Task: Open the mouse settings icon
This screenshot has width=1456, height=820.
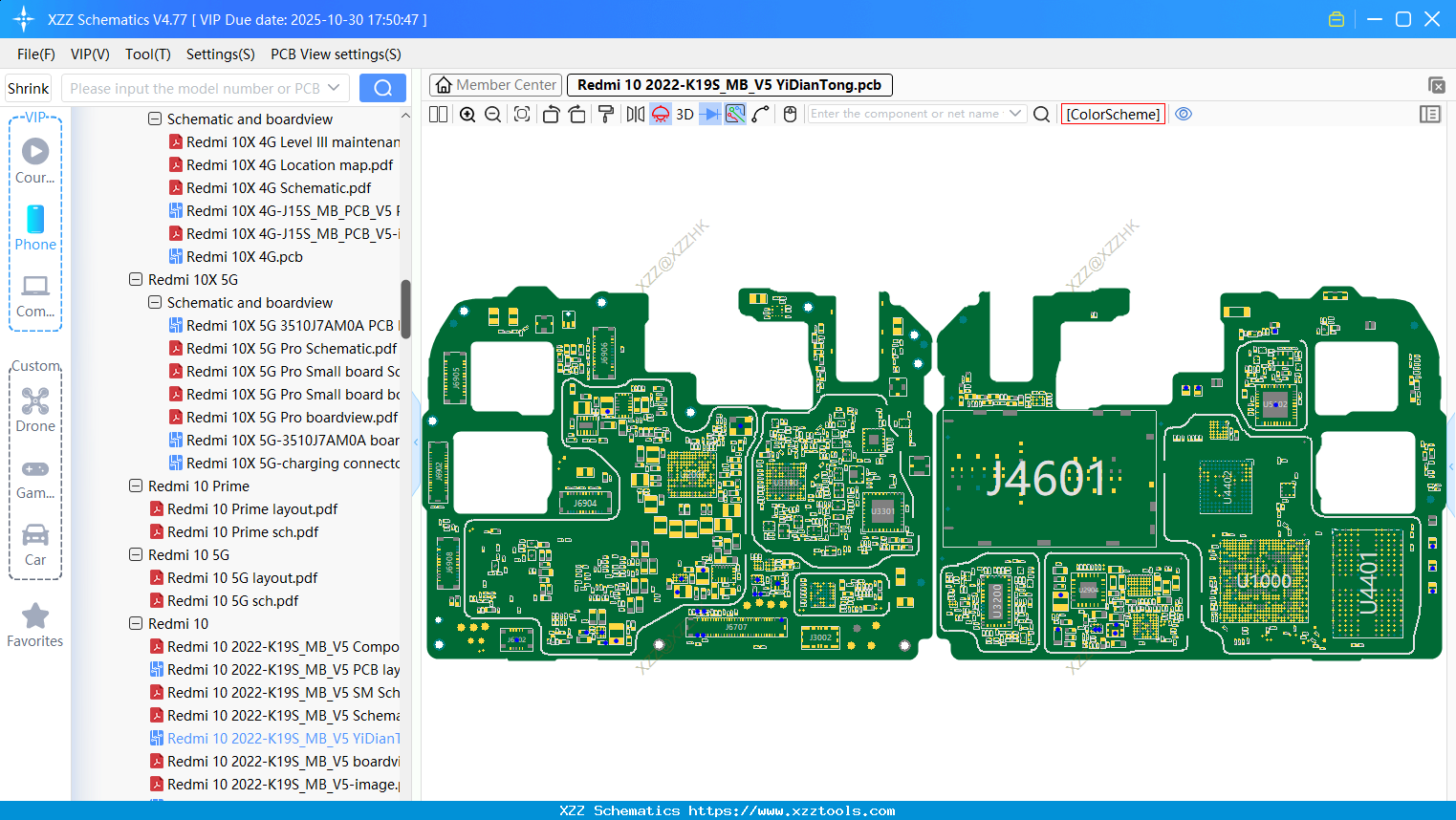Action: 790,115
